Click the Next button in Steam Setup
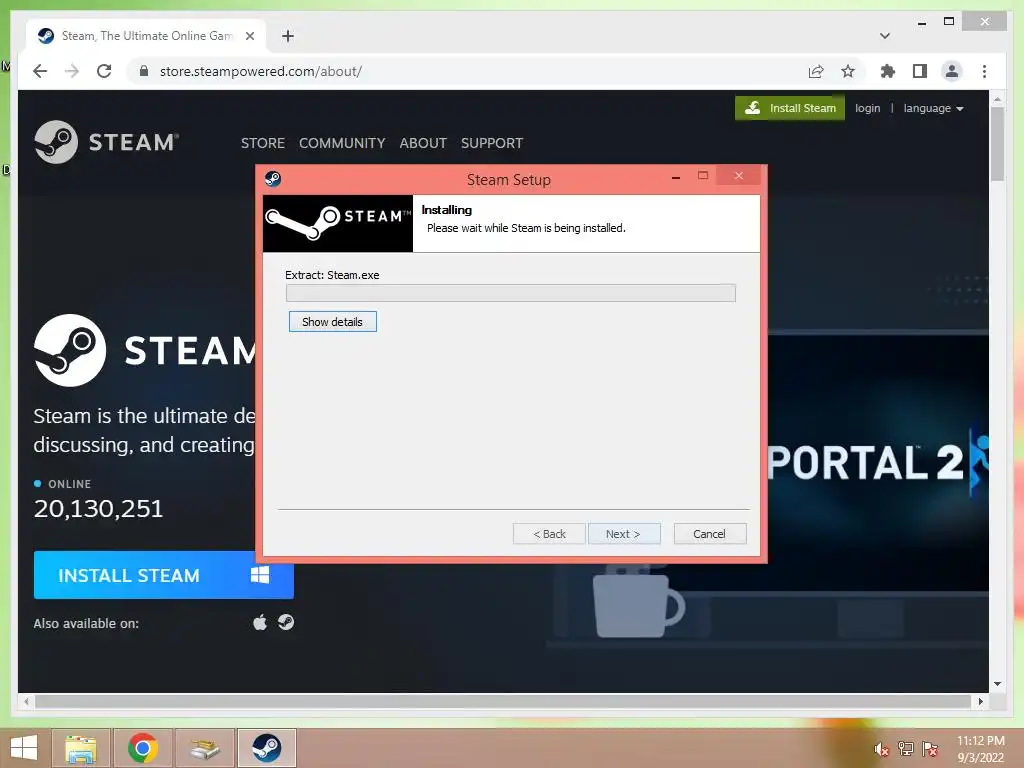This screenshot has height=768, width=1024. 623,534
